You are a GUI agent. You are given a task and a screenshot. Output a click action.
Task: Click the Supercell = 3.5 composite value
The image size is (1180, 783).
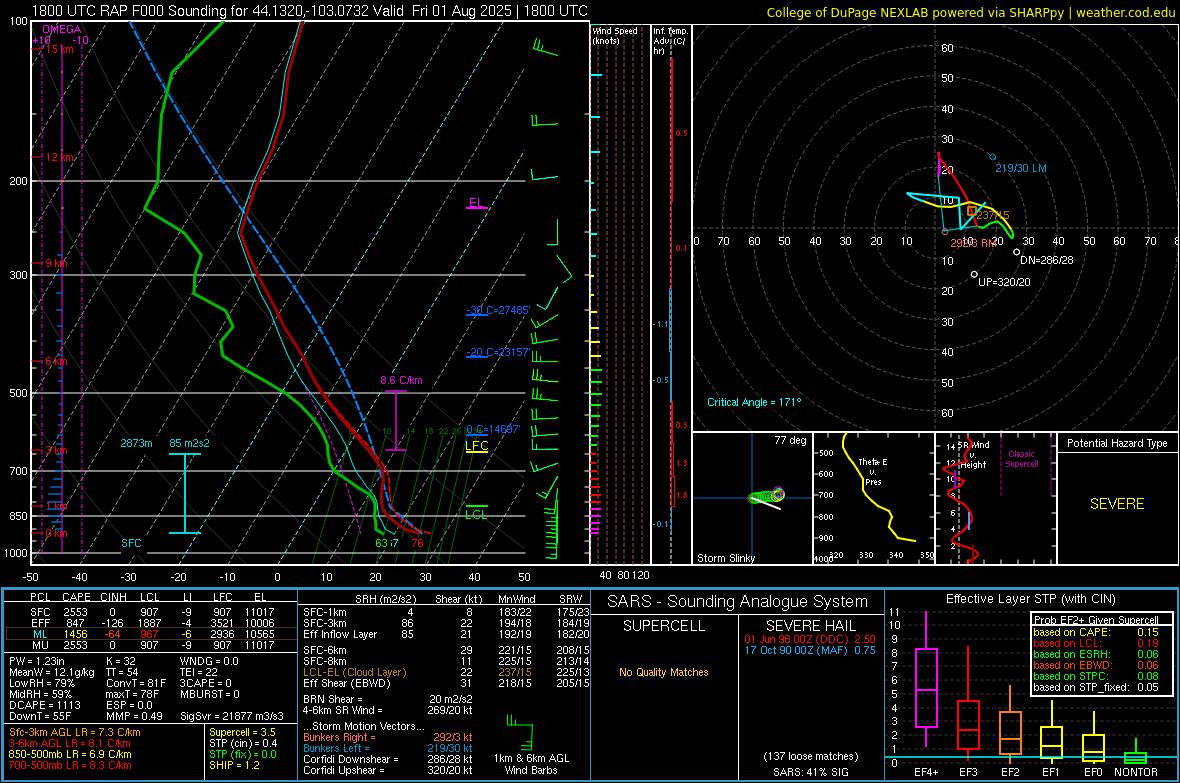point(242,733)
